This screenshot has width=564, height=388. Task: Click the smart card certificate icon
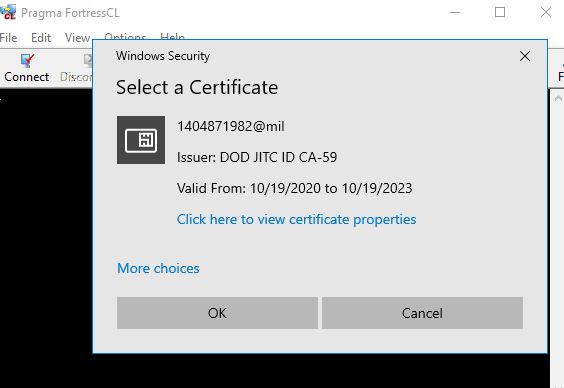click(x=141, y=140)
